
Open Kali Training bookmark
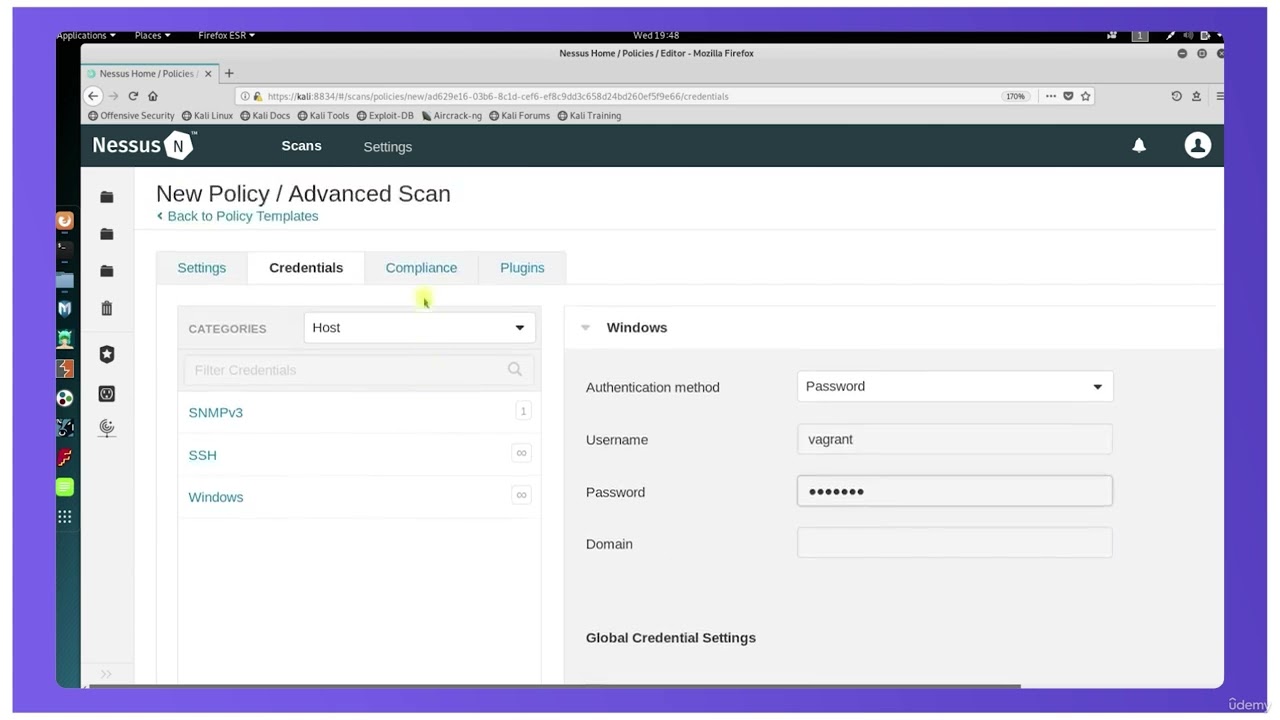pyautogui.click(x=589, y=116)
